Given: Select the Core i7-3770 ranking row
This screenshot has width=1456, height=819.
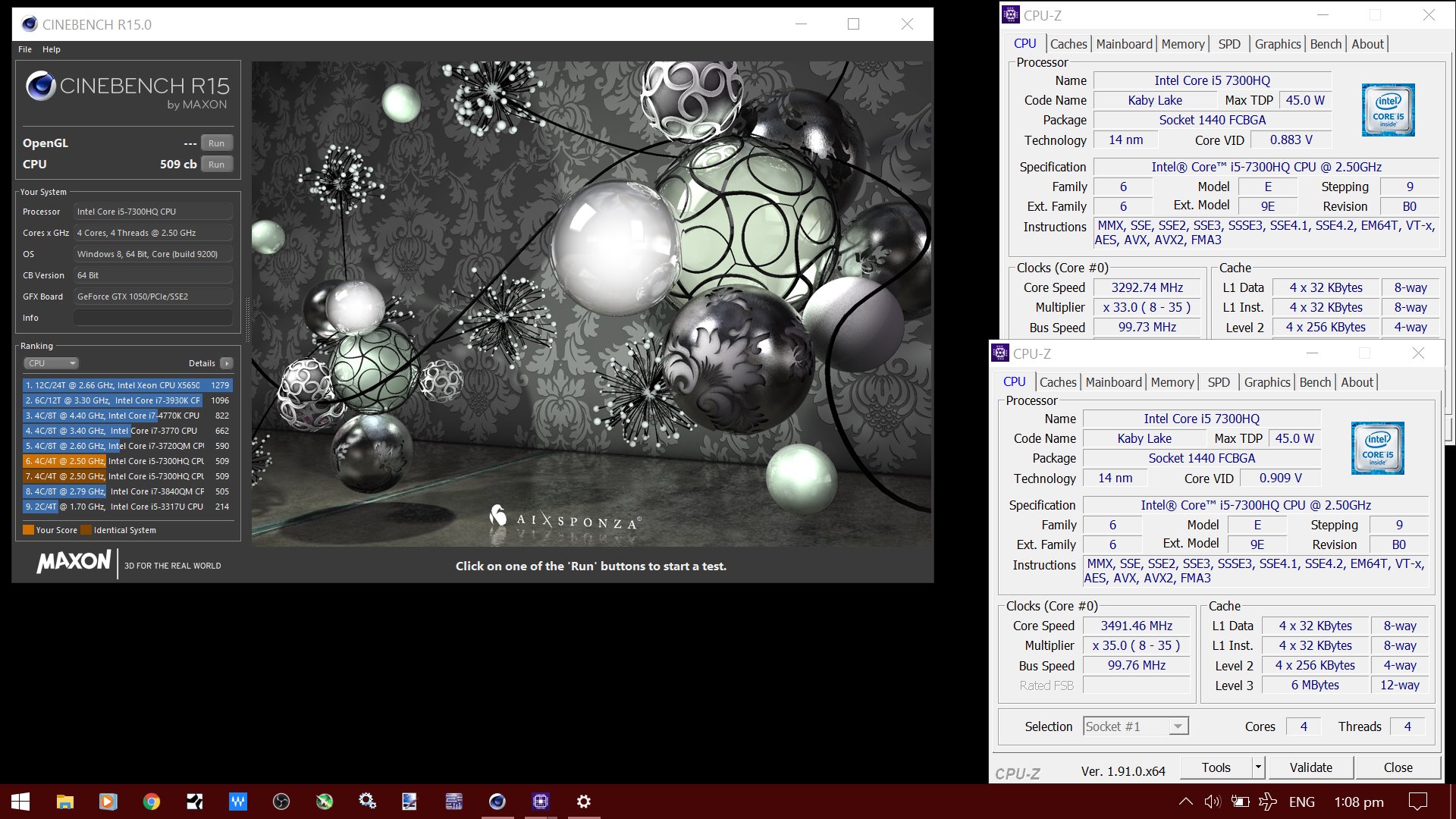Looking at the screenshot, I should tap(127, 431).
